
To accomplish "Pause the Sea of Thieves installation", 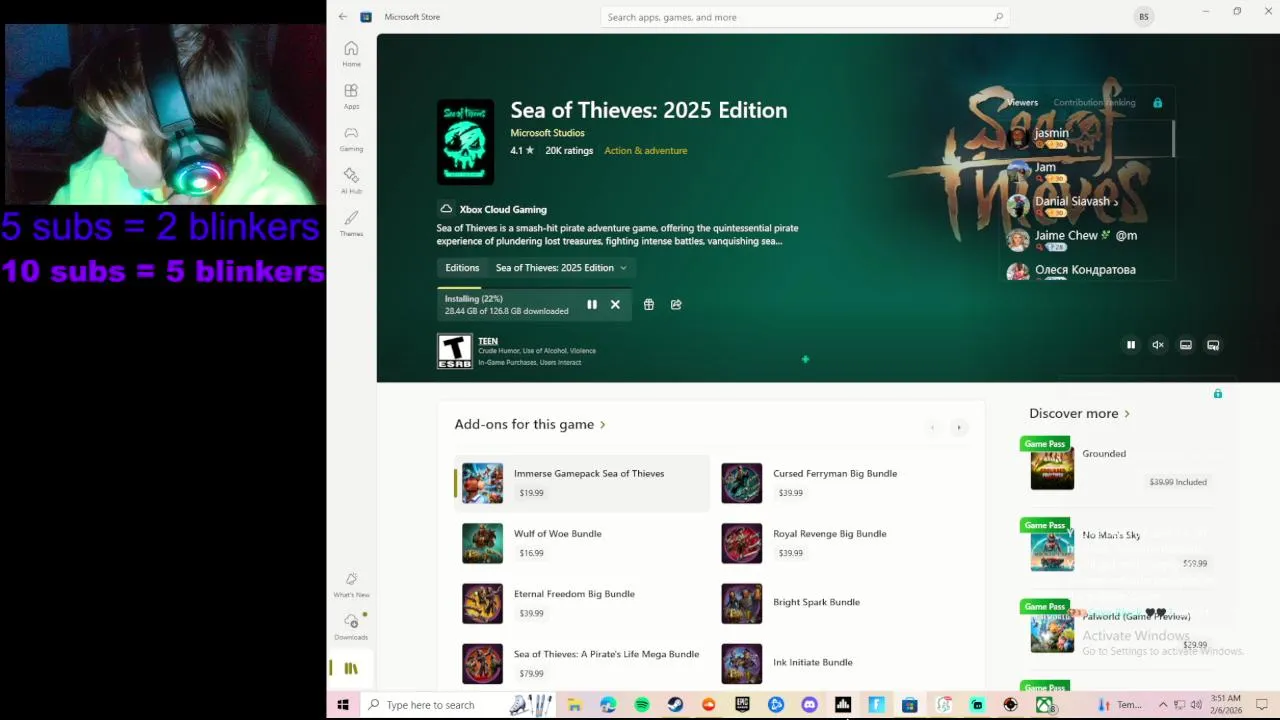I will click(x=592, y=304).
